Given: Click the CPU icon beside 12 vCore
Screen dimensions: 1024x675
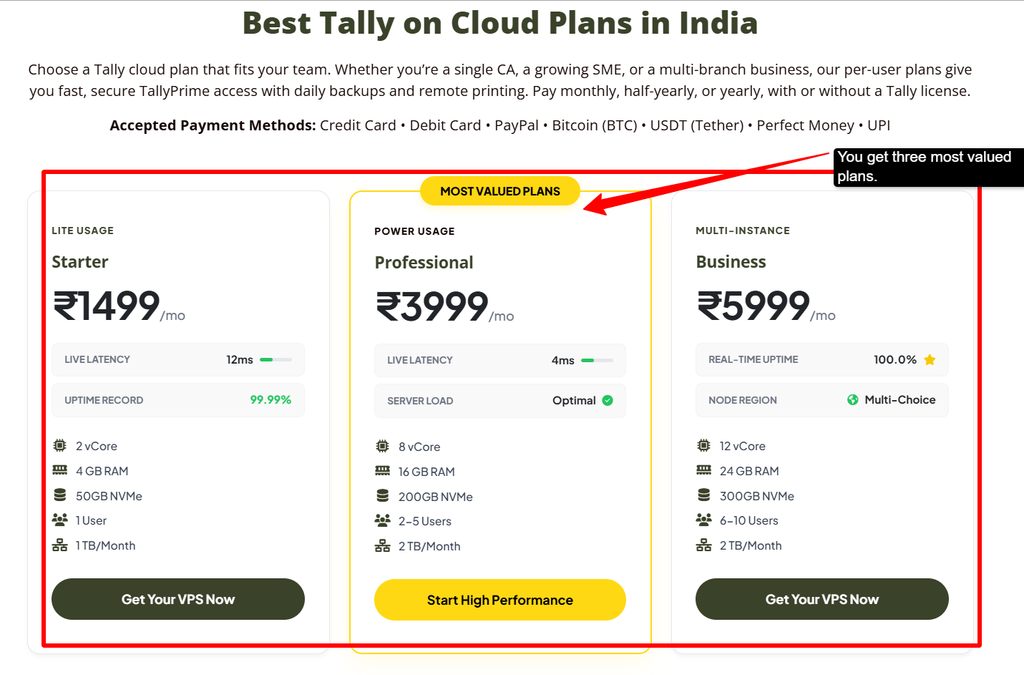Looking at the screenshot, I should point(703,446).
